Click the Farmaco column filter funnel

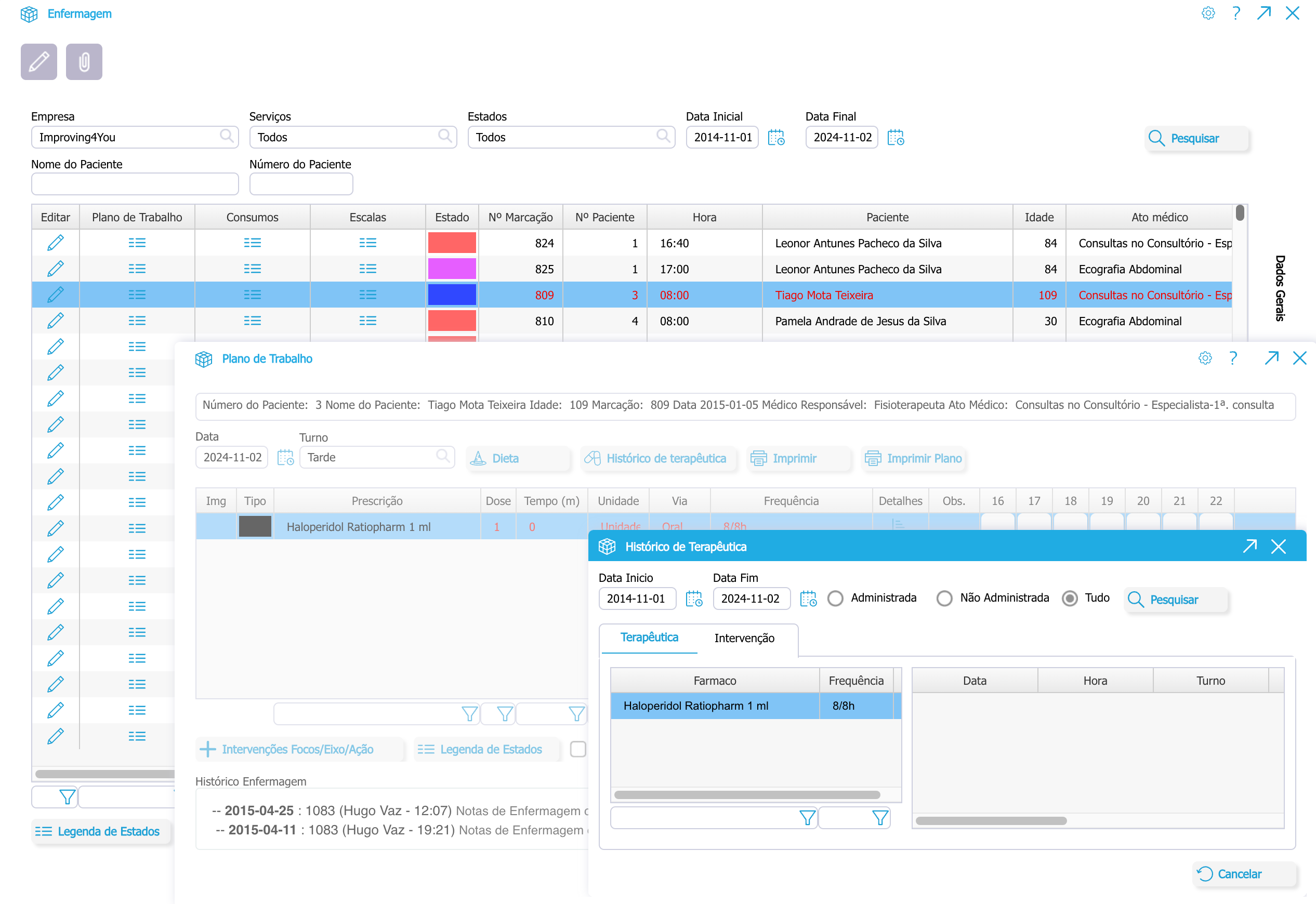[807, 818]
